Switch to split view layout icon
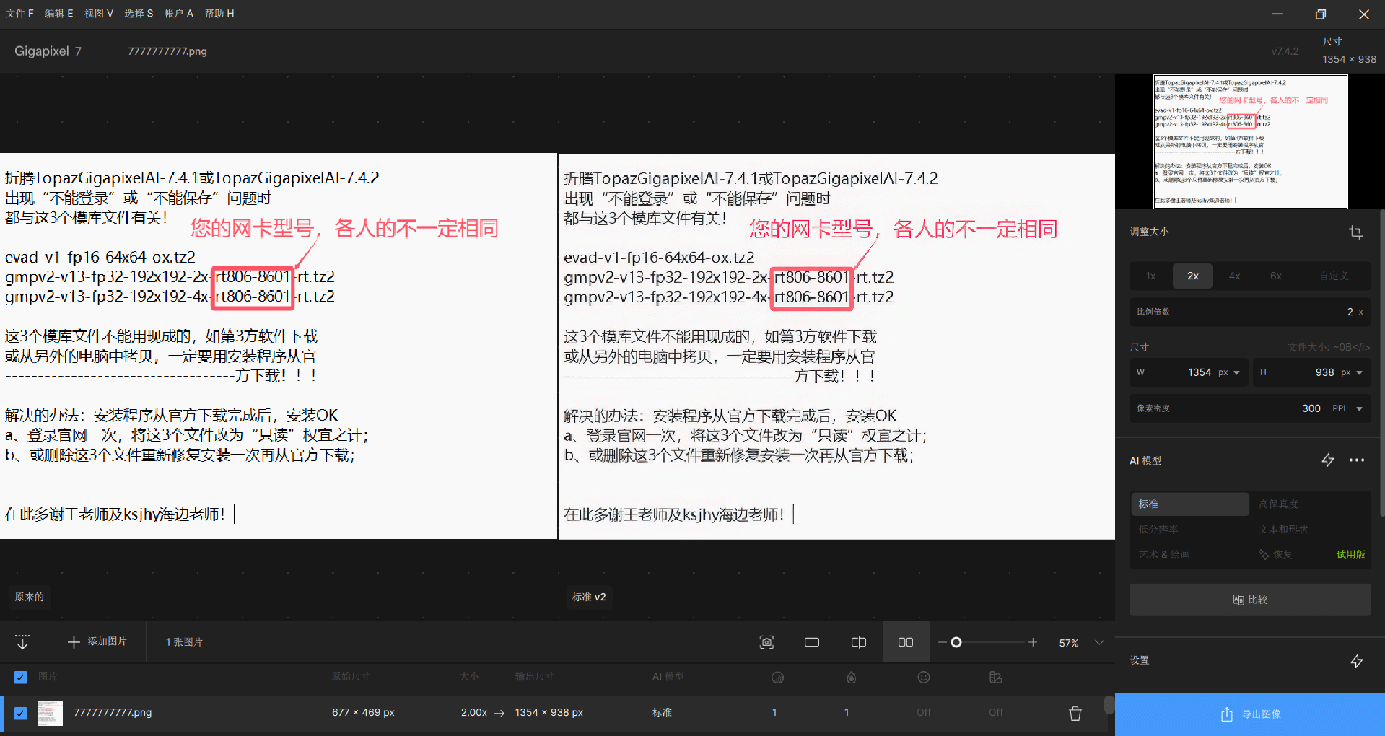 click(x=859, y=642)
